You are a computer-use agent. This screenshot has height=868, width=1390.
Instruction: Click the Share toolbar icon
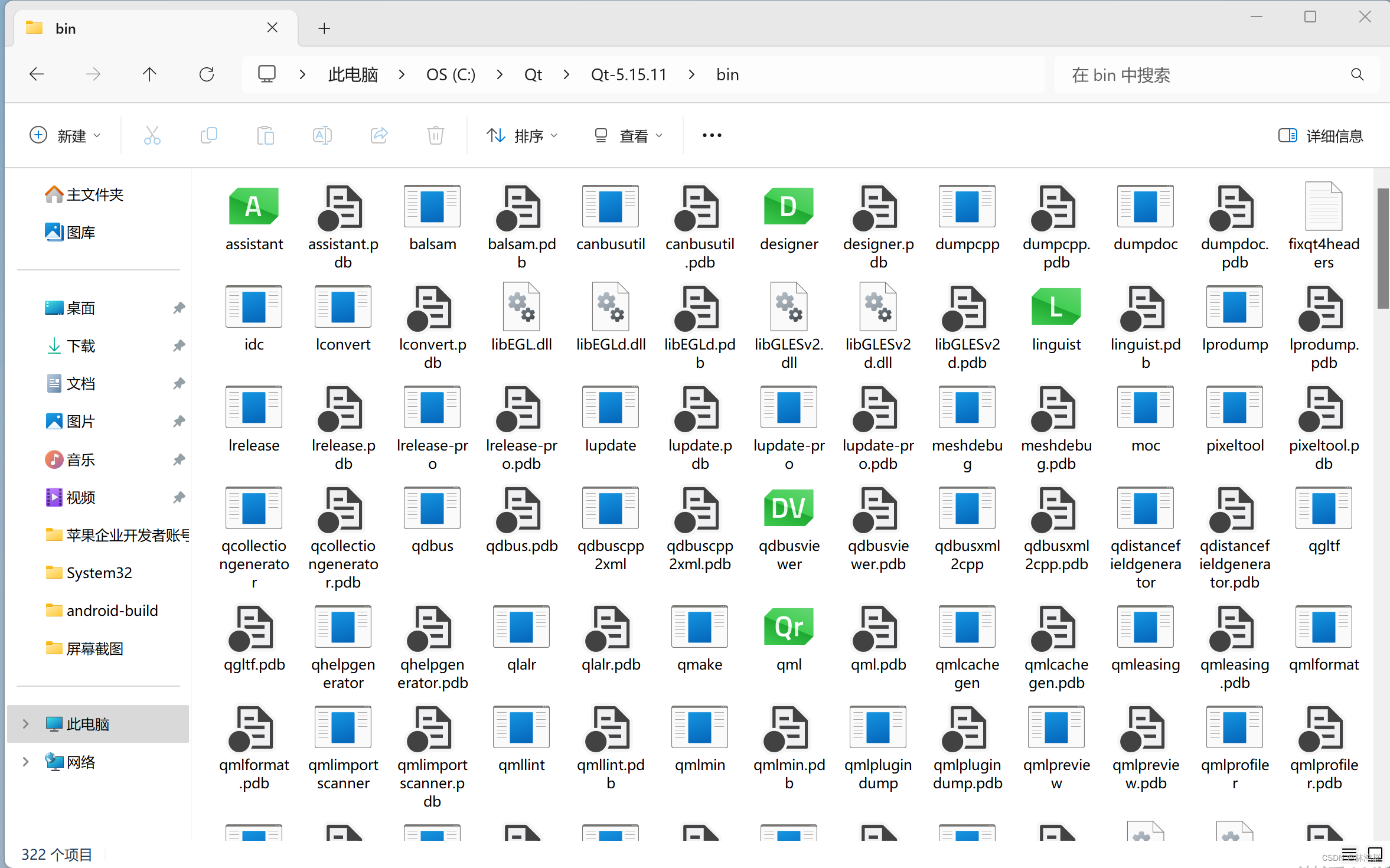(x=379, y=136)
